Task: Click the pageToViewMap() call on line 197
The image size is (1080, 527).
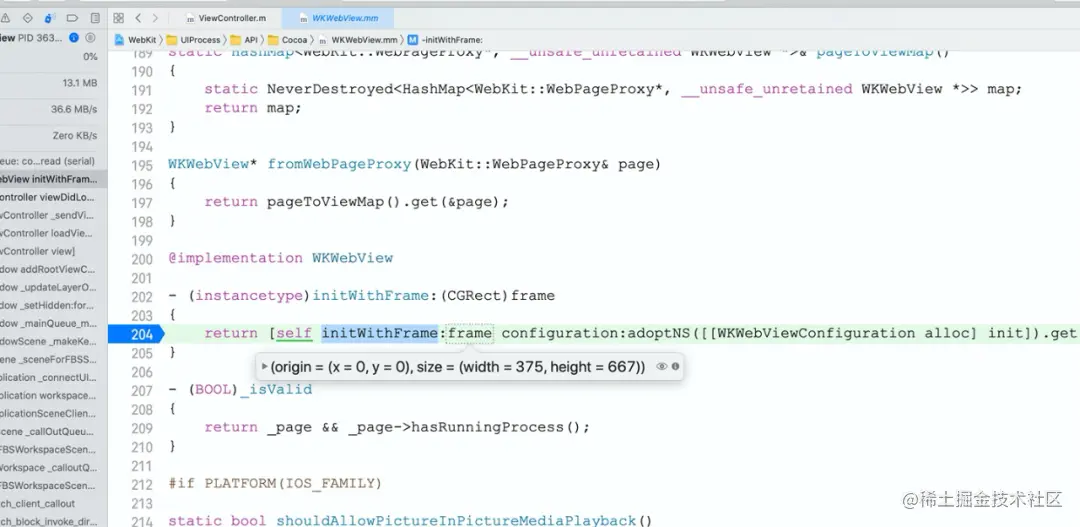Action: (x=330, y=203)
